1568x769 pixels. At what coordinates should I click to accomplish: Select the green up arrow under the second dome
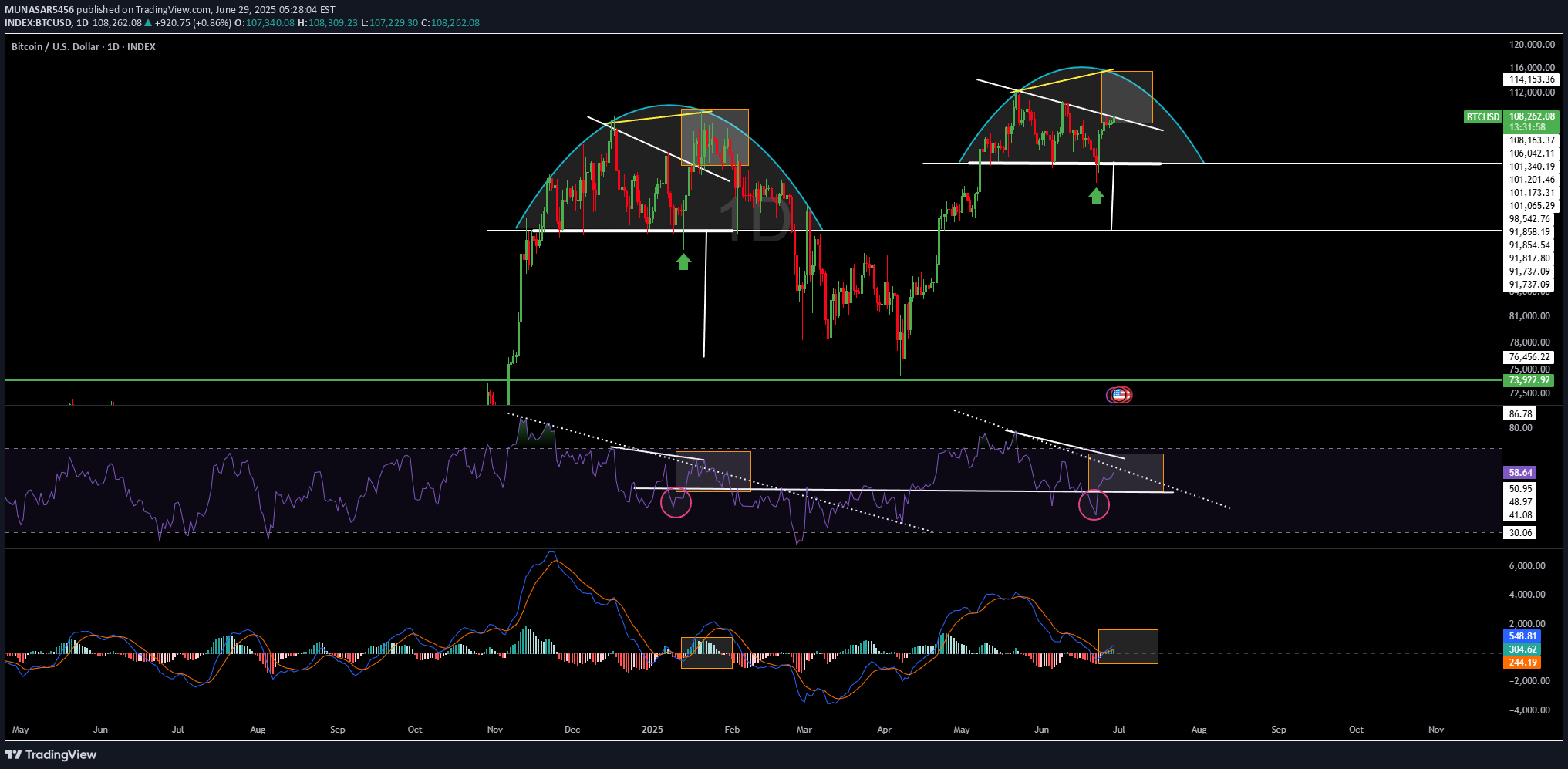[1096, 196]
